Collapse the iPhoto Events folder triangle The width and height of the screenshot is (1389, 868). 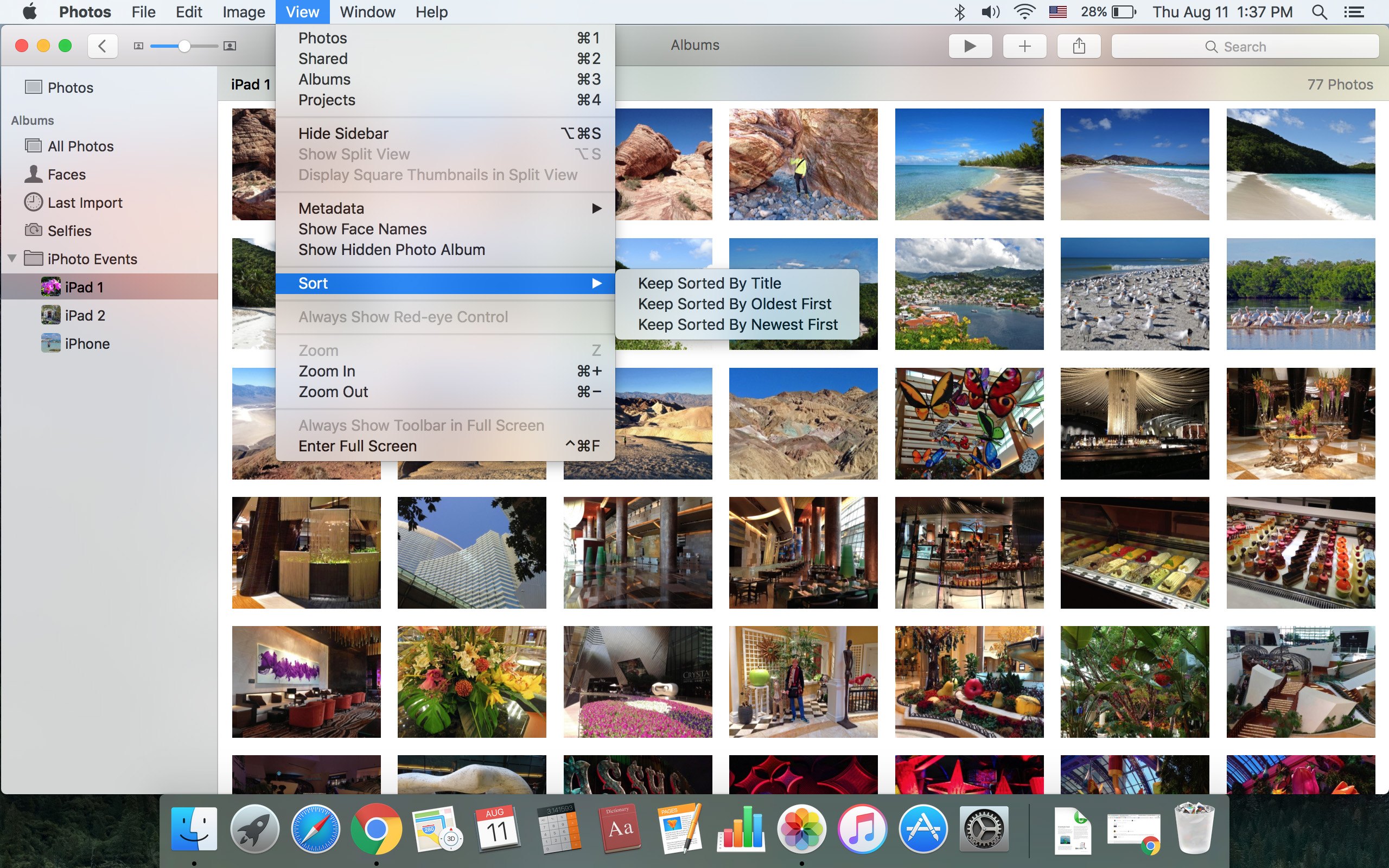coord(12,259)
